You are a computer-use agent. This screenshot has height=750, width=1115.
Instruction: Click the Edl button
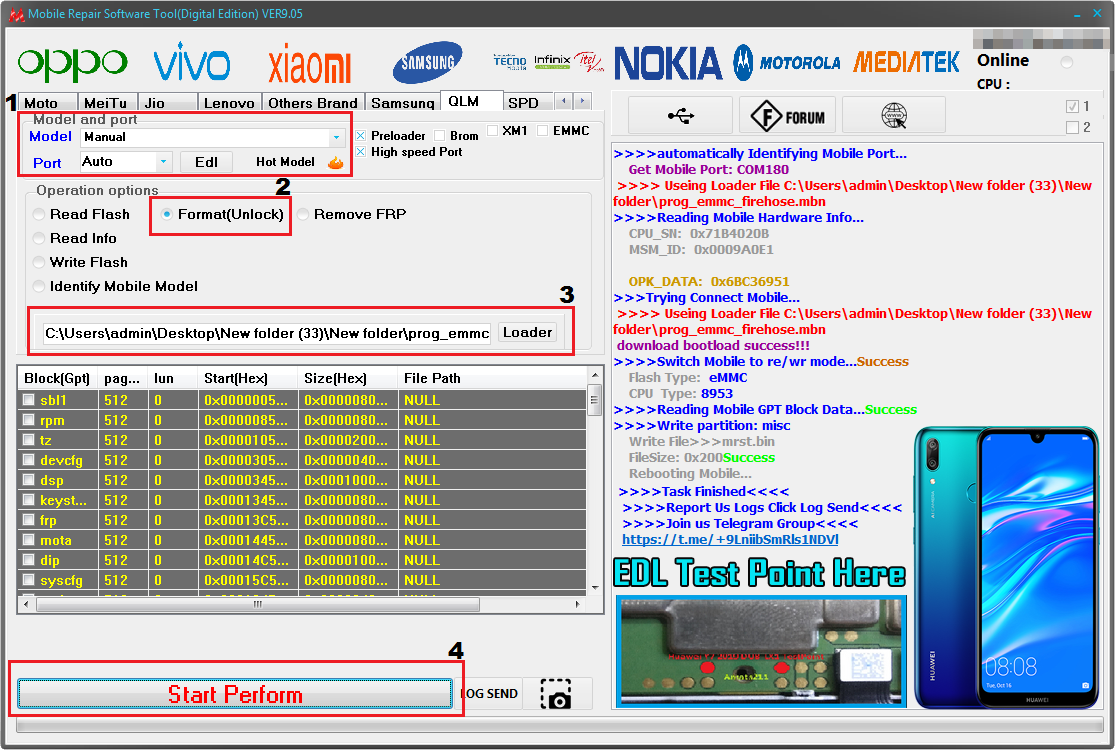pos(206,162)
